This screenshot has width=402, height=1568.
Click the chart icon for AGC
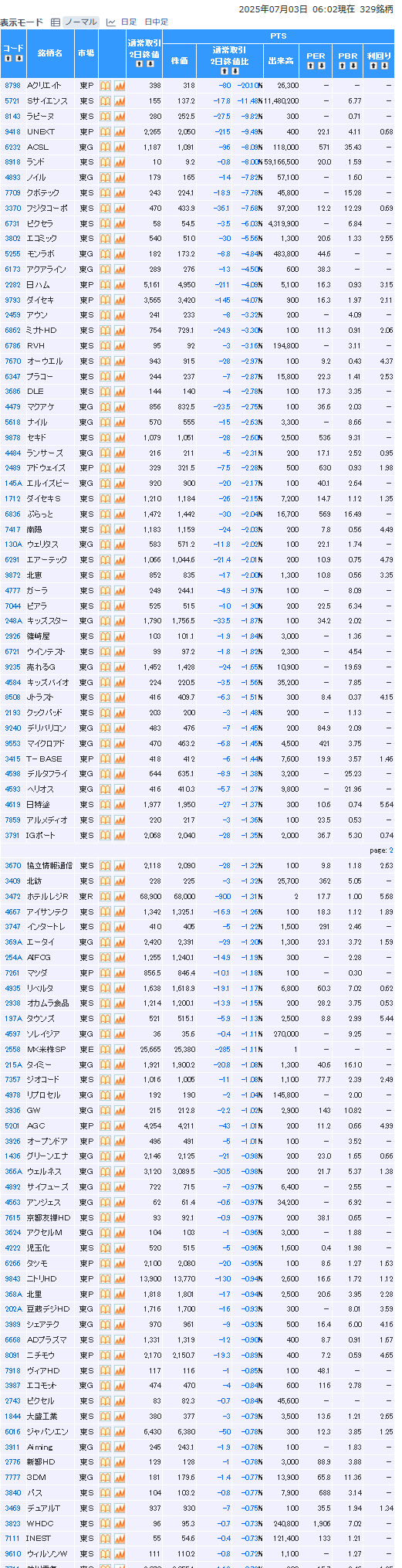[x=120, y=1126]
